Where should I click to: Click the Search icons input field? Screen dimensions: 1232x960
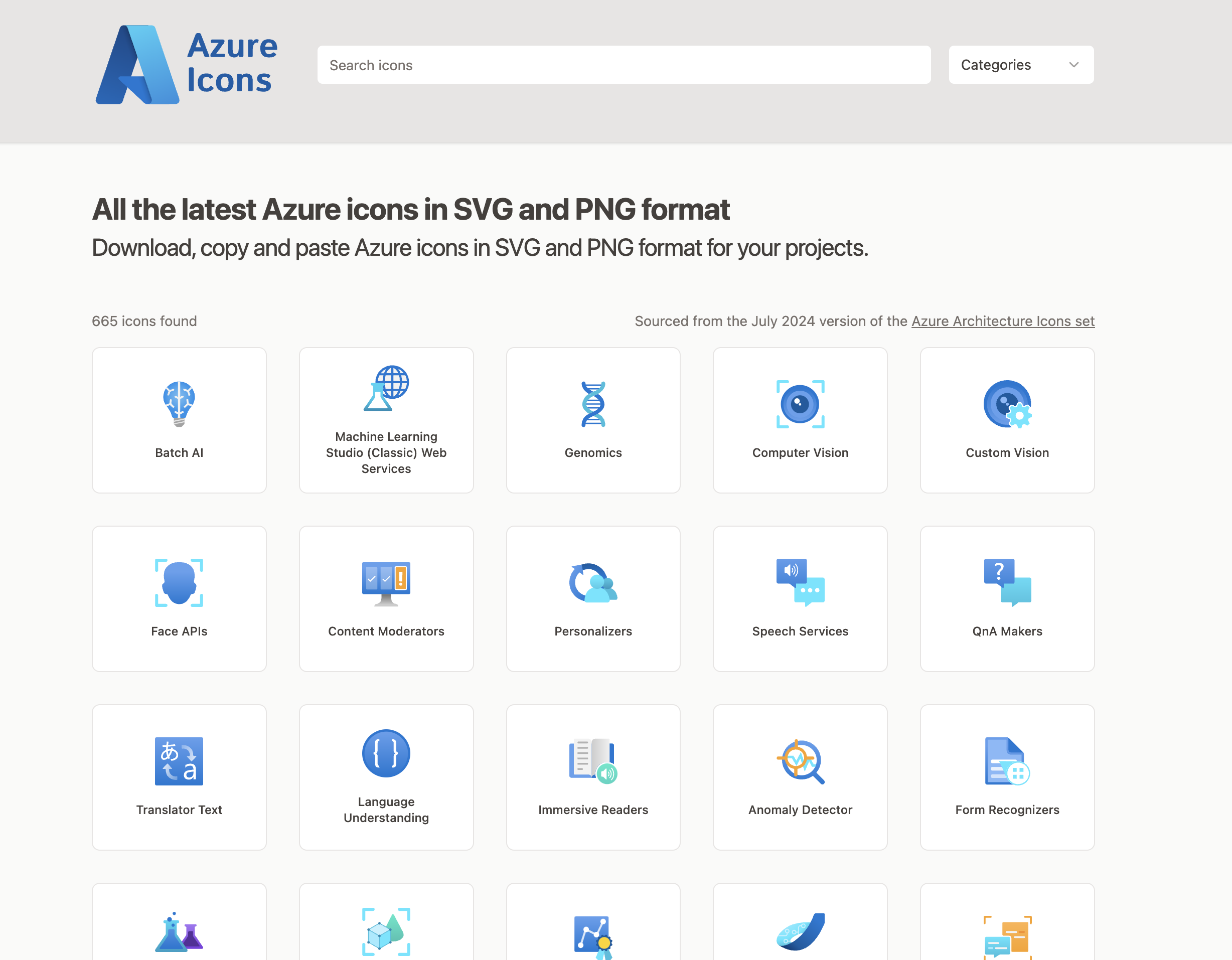624,65
